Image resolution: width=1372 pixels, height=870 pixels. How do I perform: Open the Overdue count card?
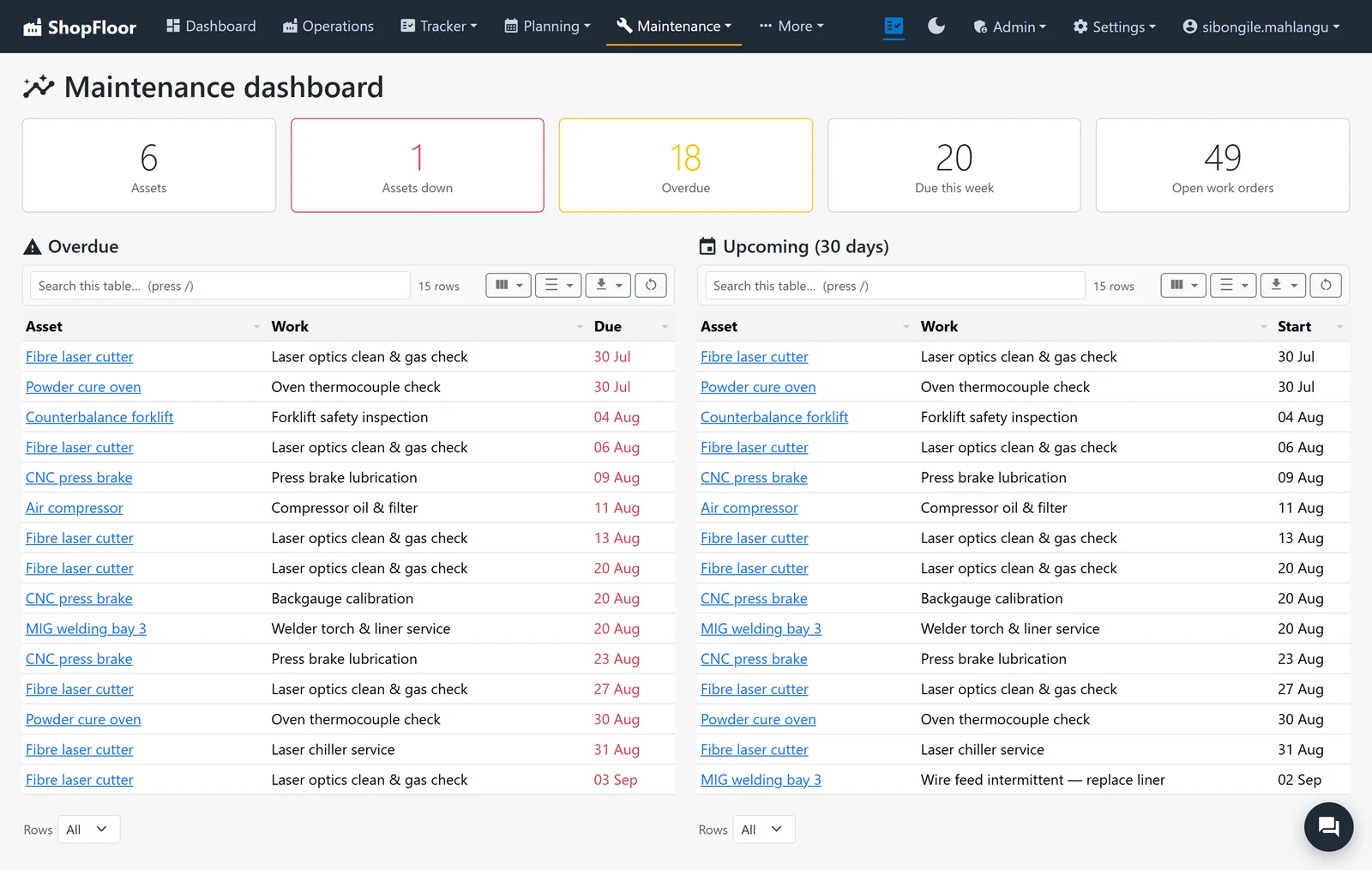tap(686, 166)
